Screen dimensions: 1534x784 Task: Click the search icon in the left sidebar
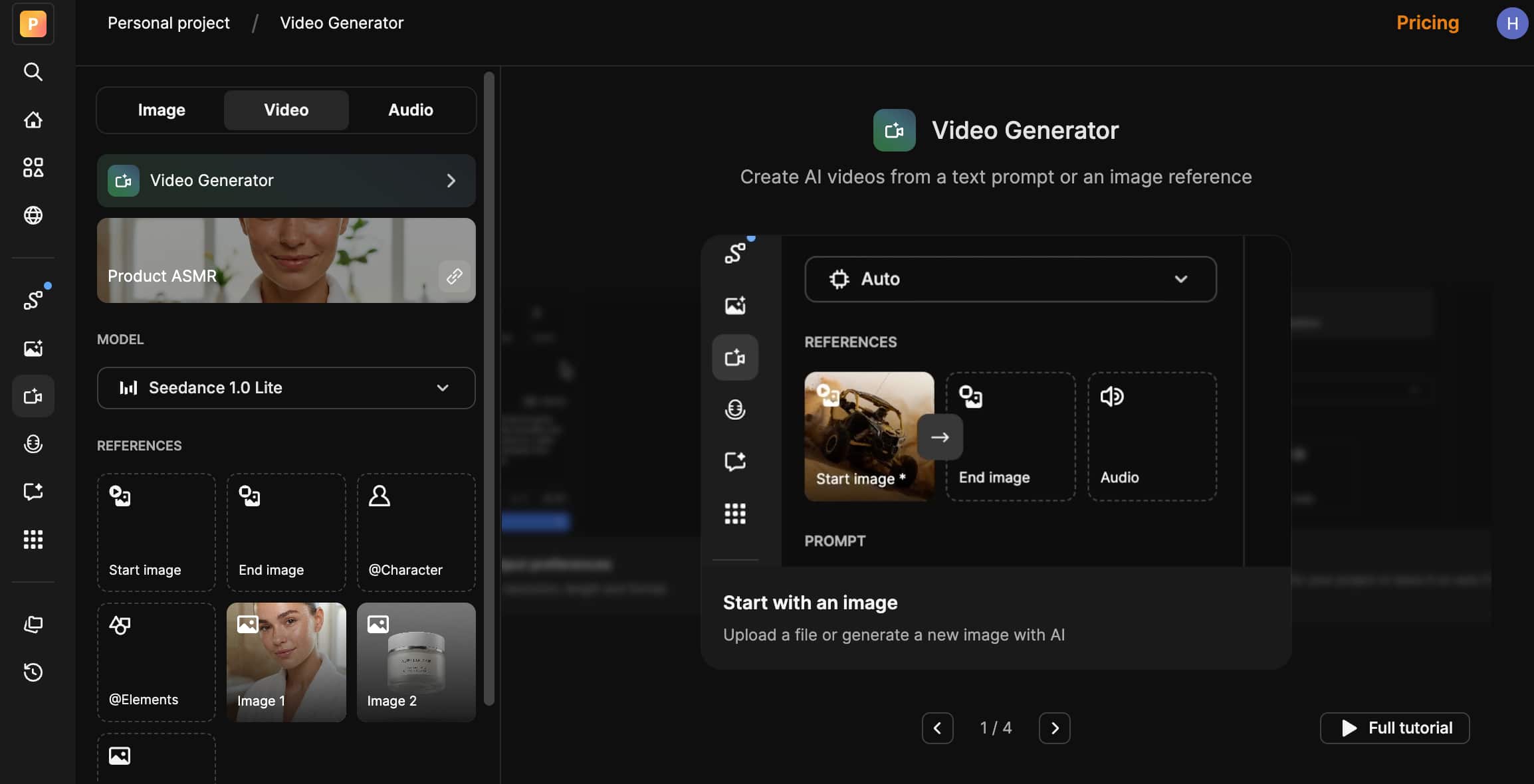(33, 72)
